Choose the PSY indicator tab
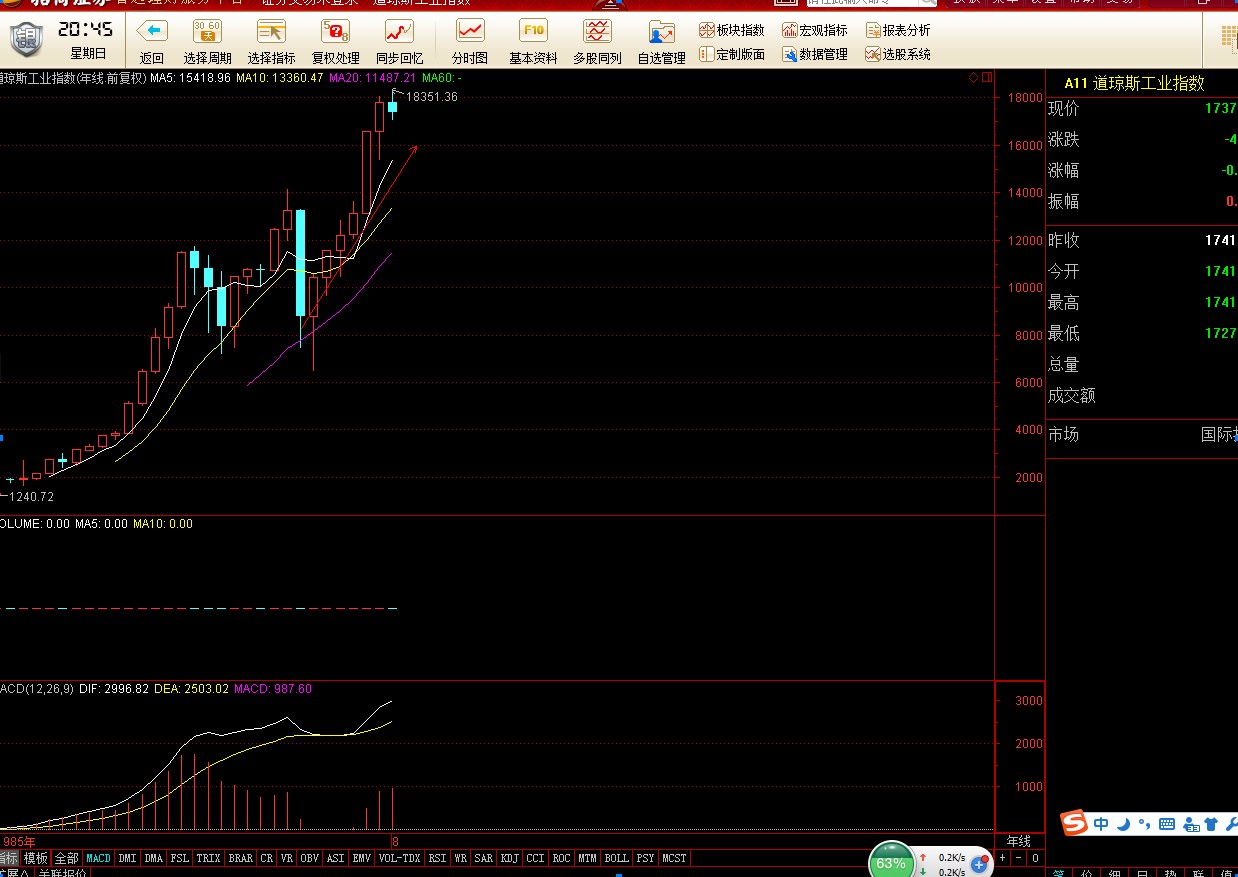This screenshot has width=1238, height=877. point(645,858)
